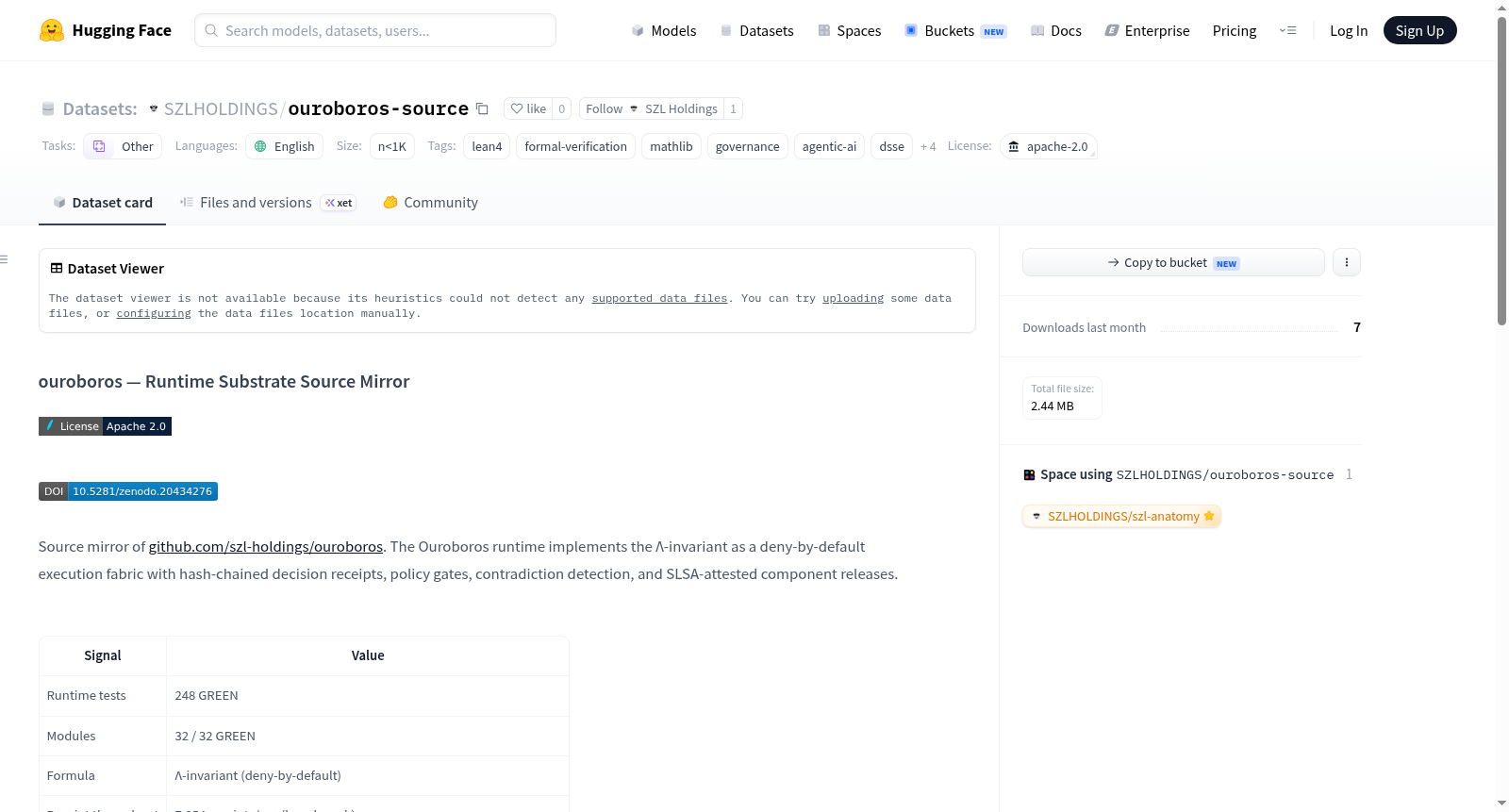Toggle the left sidebar outline icon

5,259
